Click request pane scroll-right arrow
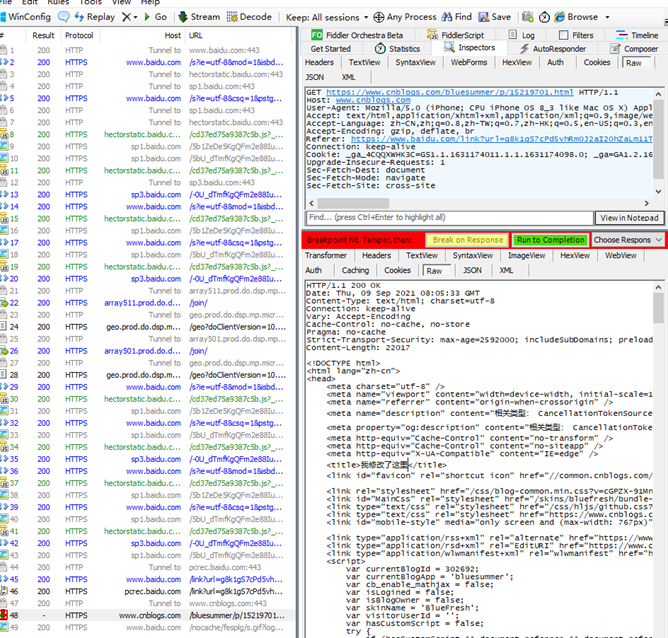This screenshot has height=638, width=668. pyautogui.click(x=647, y=204)
